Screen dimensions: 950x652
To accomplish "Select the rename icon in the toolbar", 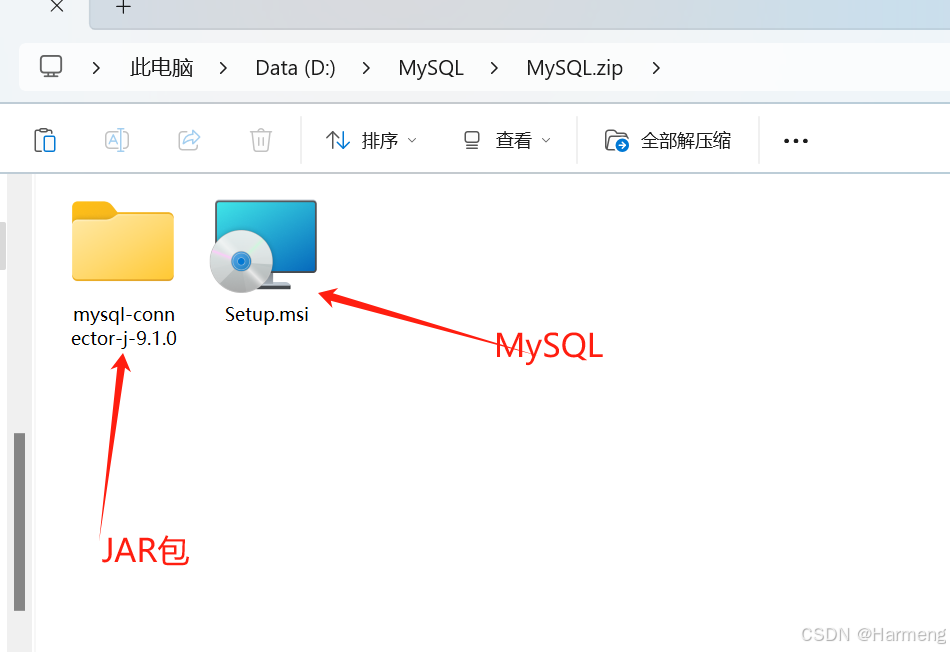I will pyautogui.click(x=117, y=140).
